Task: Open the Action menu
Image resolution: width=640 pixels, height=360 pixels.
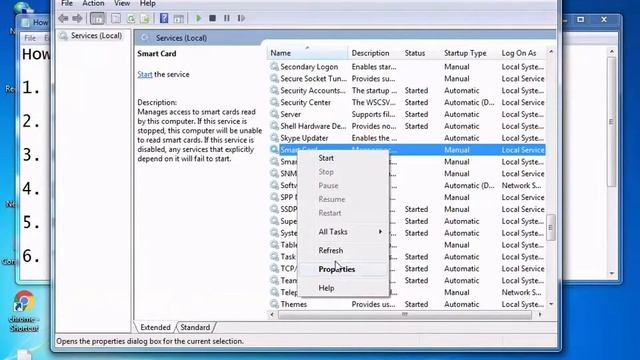Action: (93, 3)
